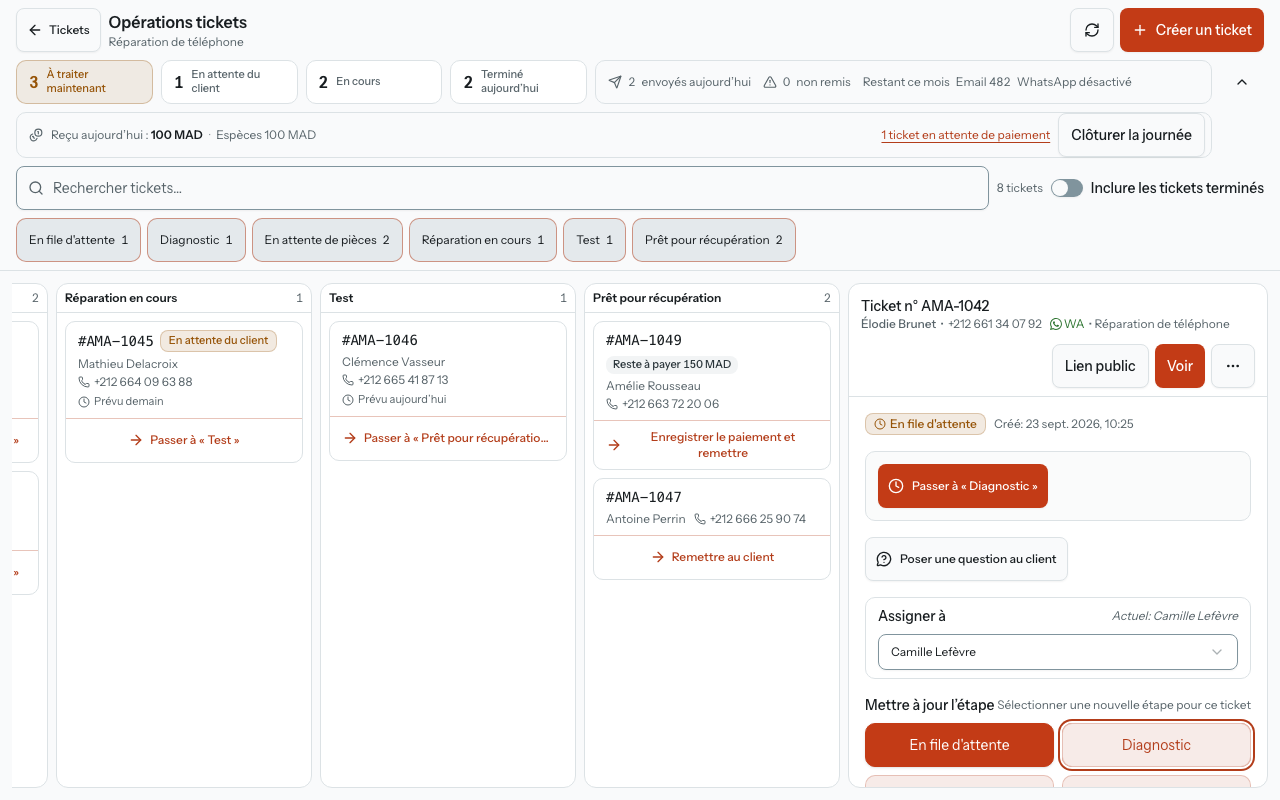
Task: Filter by Réparation en cours chip
Action: [x=483, y=240]
